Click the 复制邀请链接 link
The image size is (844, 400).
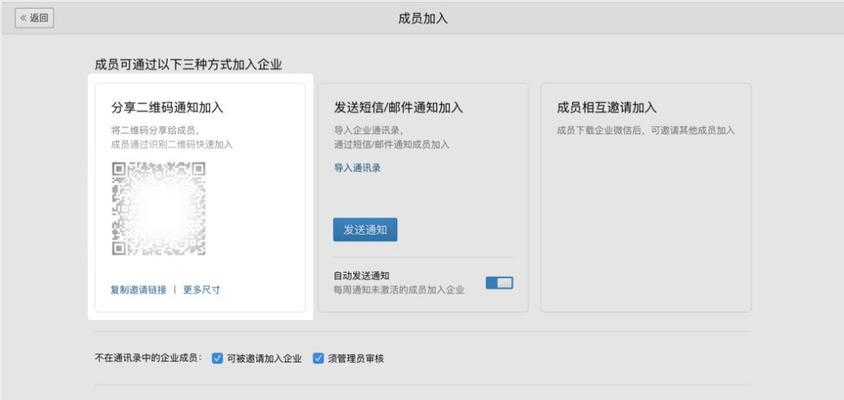(x=138, y=290)
